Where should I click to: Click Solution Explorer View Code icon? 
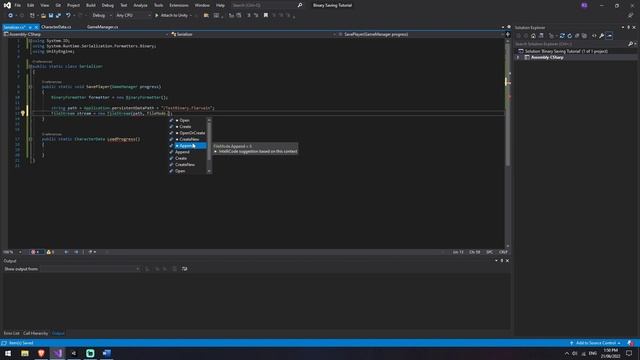[594, 36]
